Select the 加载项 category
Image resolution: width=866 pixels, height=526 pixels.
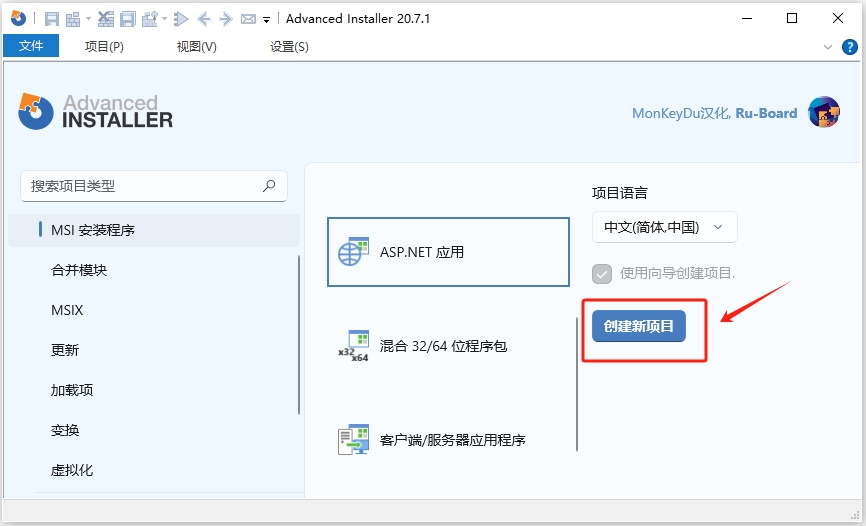click(x=72, y=390)
